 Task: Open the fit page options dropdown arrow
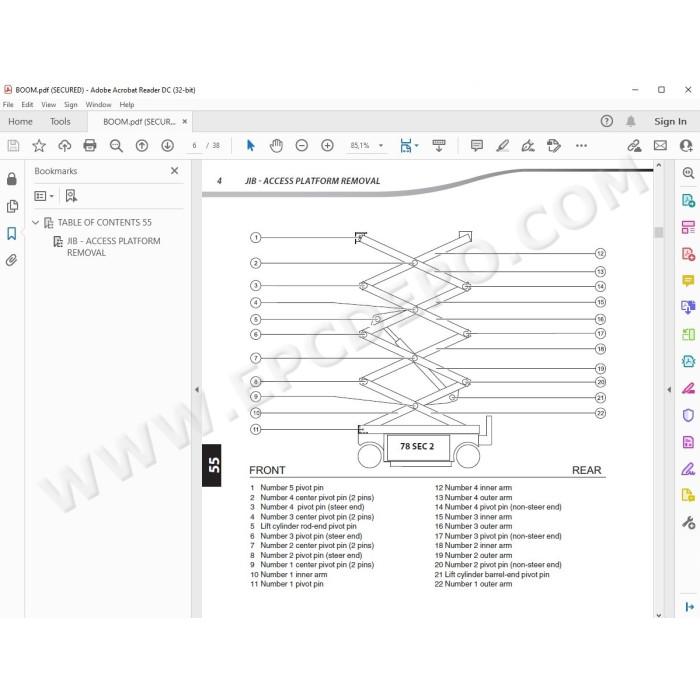tap(417, 146)
